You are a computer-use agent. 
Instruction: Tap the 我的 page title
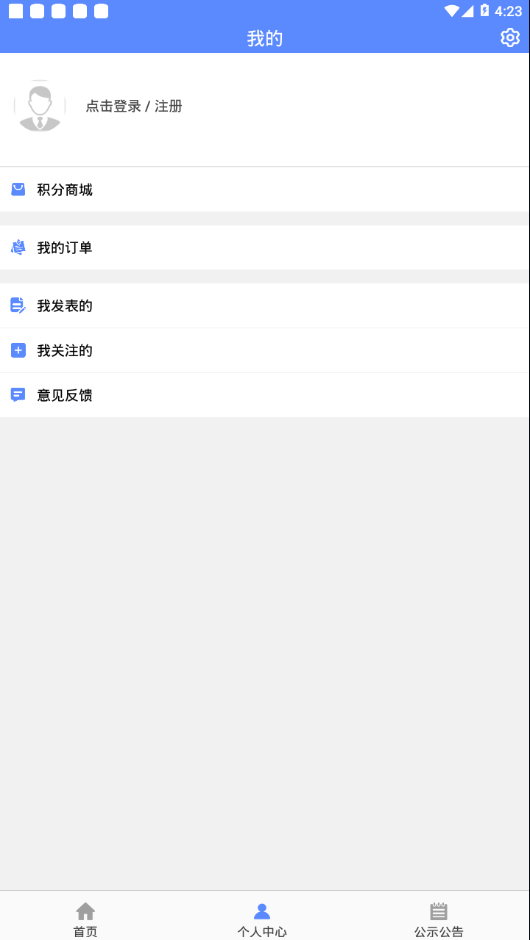point(264,38)
